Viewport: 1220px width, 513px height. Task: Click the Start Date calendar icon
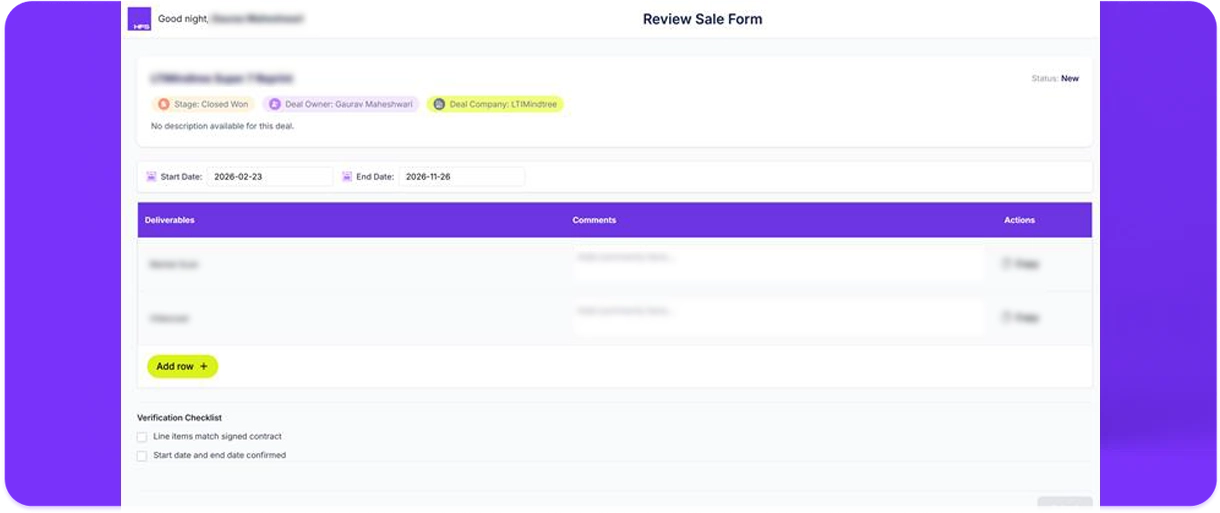(151, 177)
